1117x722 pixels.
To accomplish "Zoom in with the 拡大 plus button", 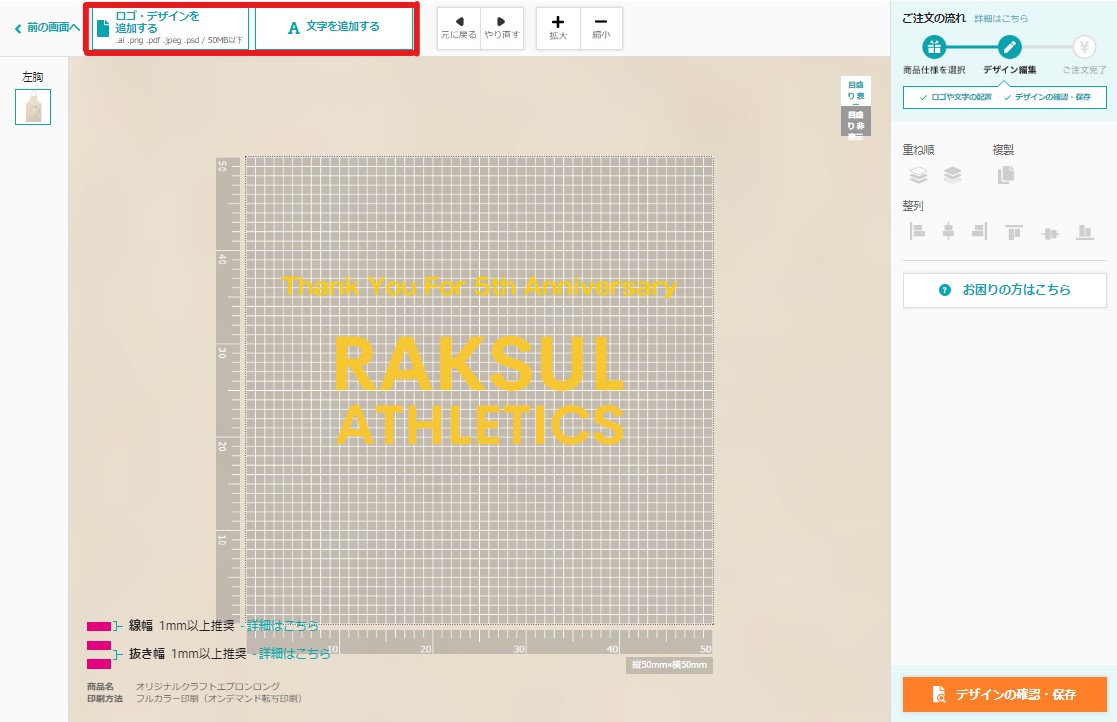I will click(558, 28).
